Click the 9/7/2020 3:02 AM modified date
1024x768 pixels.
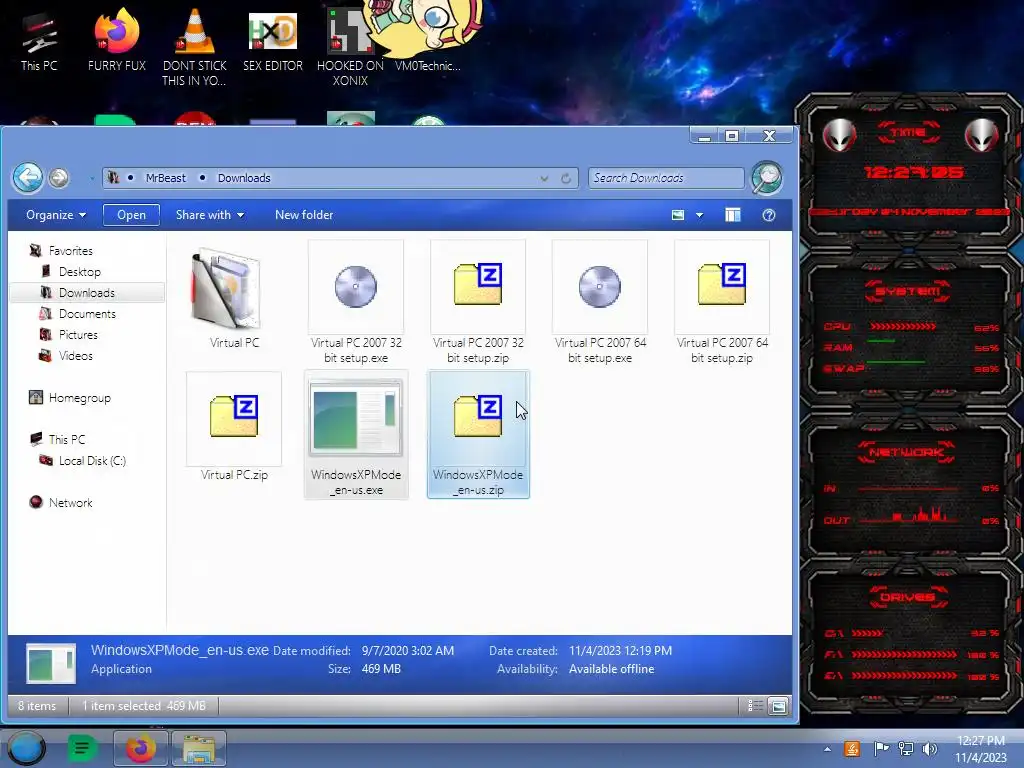click(x=408, y=650)
